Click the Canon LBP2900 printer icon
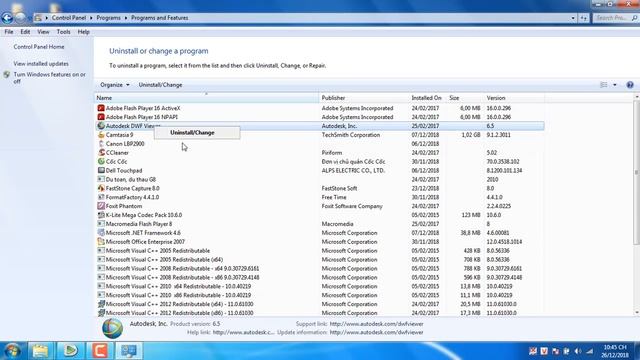The image size is (640, 360). coord(101,144)
